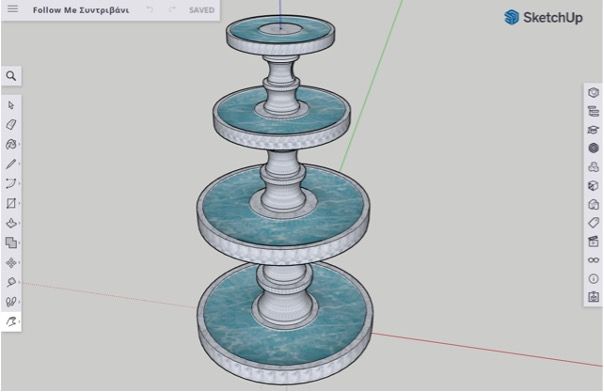This screenshot has width=604, height=392.
Task: Select the Arc tool
Action: [x=11, y=183]
